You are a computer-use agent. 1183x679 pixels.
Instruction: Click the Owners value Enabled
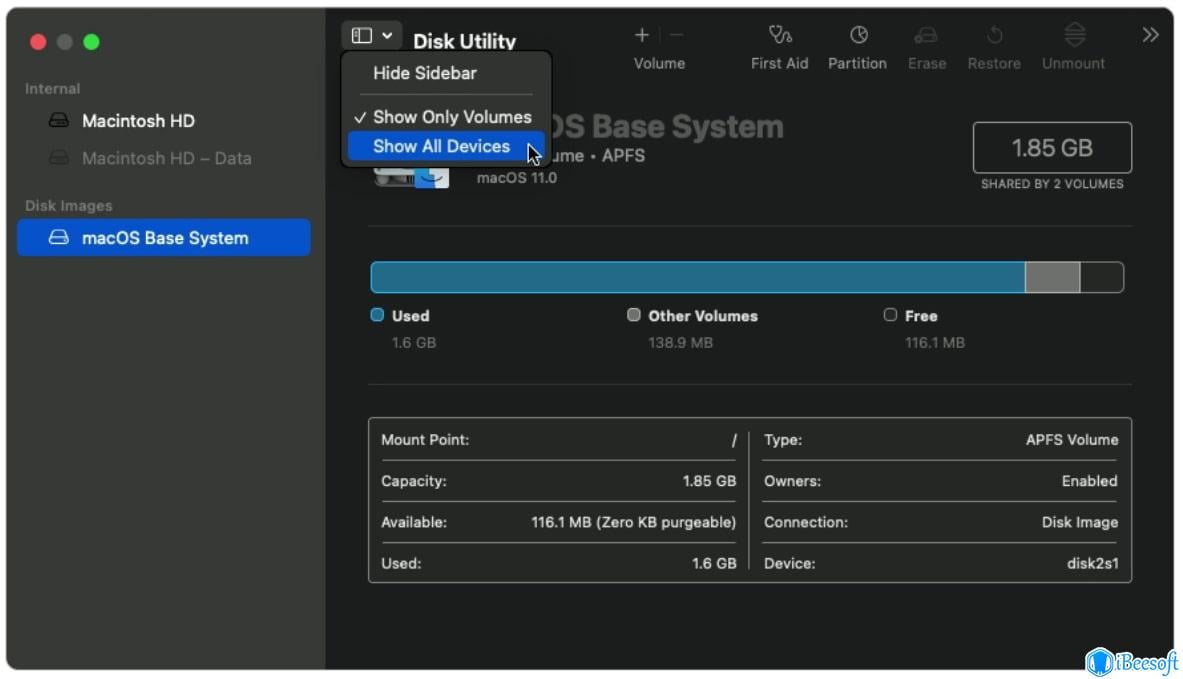1089,481
